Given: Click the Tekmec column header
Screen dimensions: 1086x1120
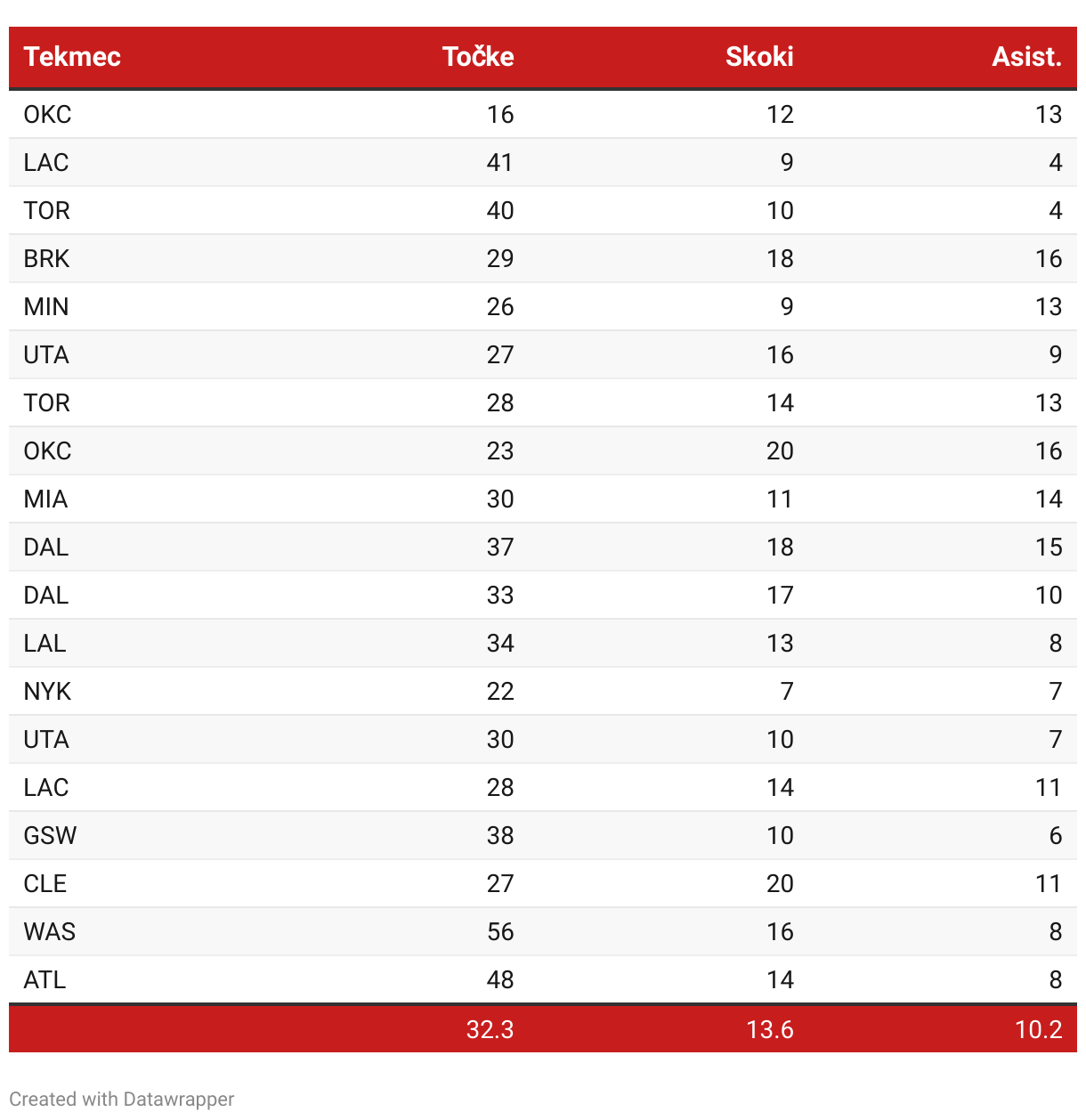Looking at the screenshot, I should click(x=72, y=57).
